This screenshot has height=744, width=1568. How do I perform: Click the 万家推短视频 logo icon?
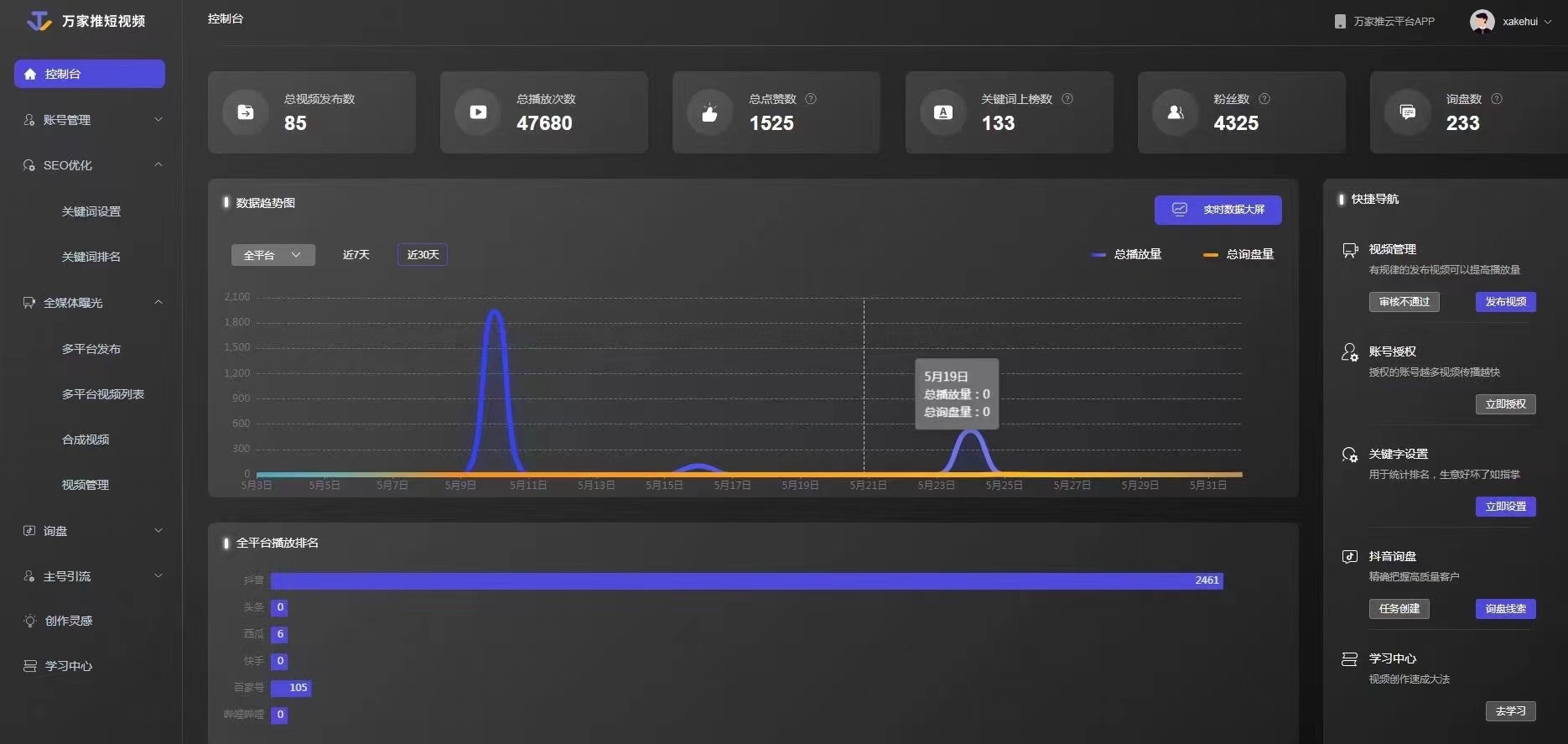(x=39, y=21)
